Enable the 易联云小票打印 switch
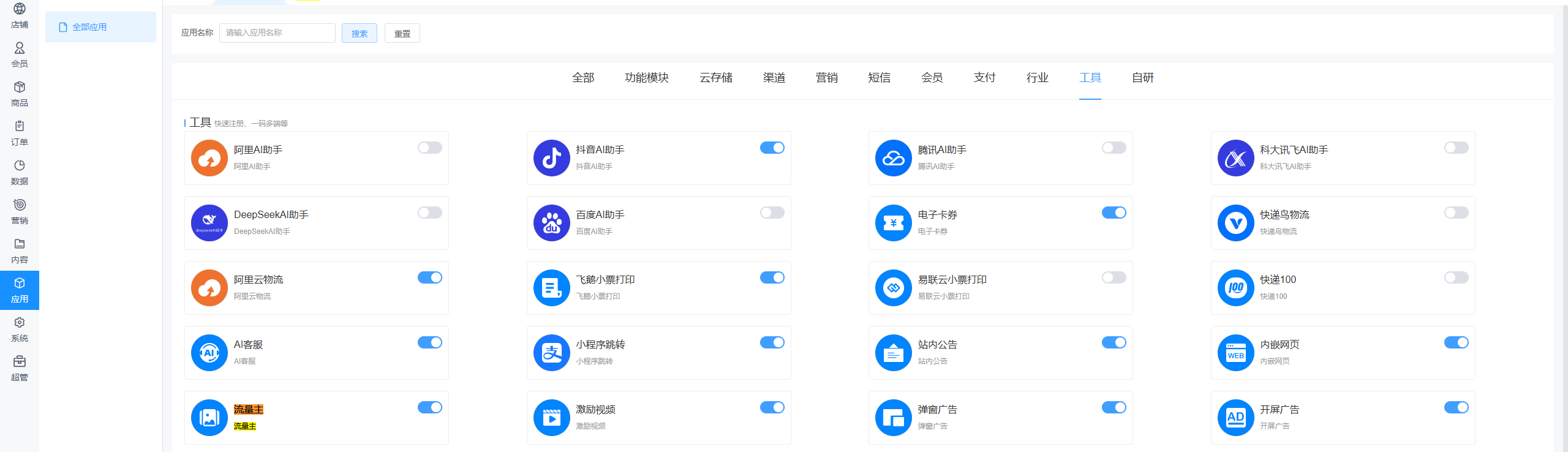The image size is (1568, 452). [1114, 277]
